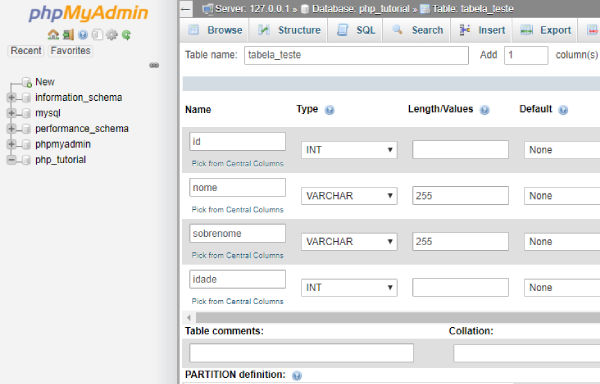Click Pick from Central Columns under sobrenome

(237, 255)
